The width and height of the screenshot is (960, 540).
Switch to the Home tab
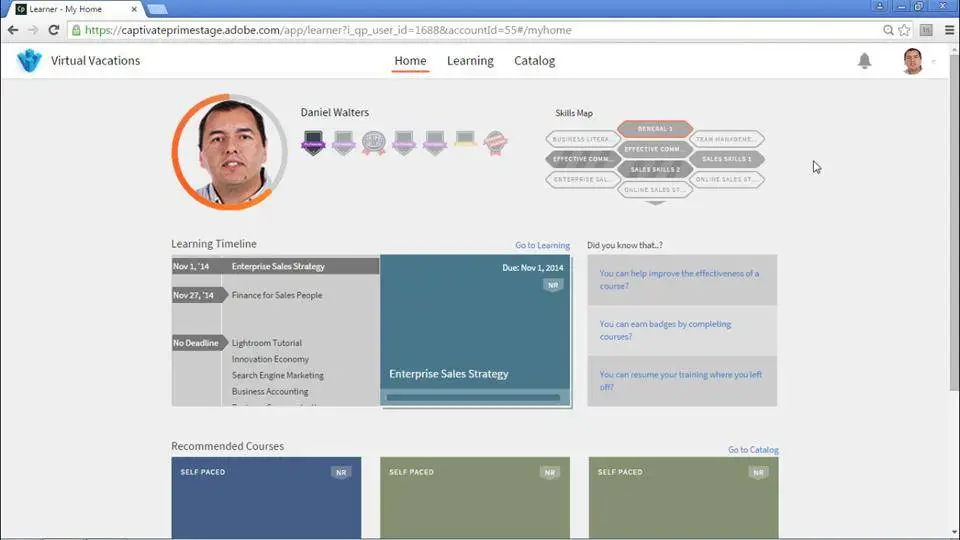click(x=410, y=61)
